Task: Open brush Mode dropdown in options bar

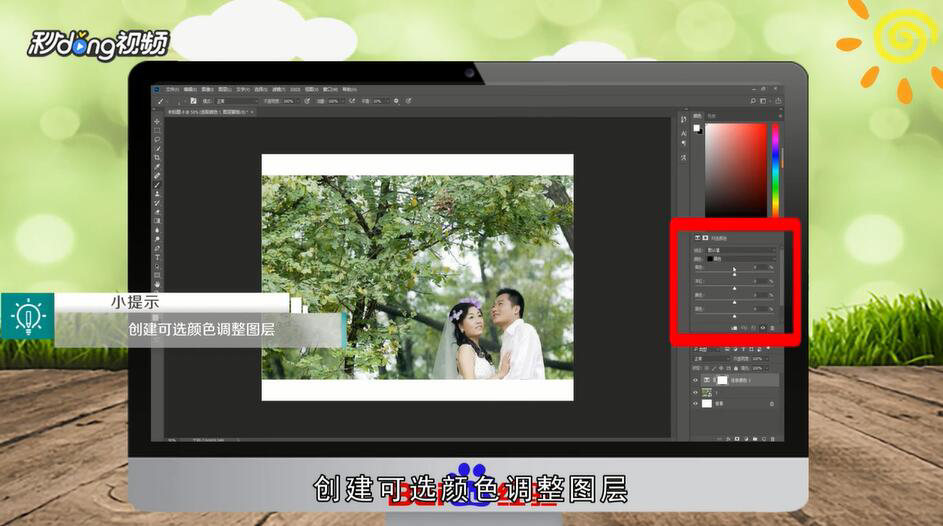Action: coord(236,101)
